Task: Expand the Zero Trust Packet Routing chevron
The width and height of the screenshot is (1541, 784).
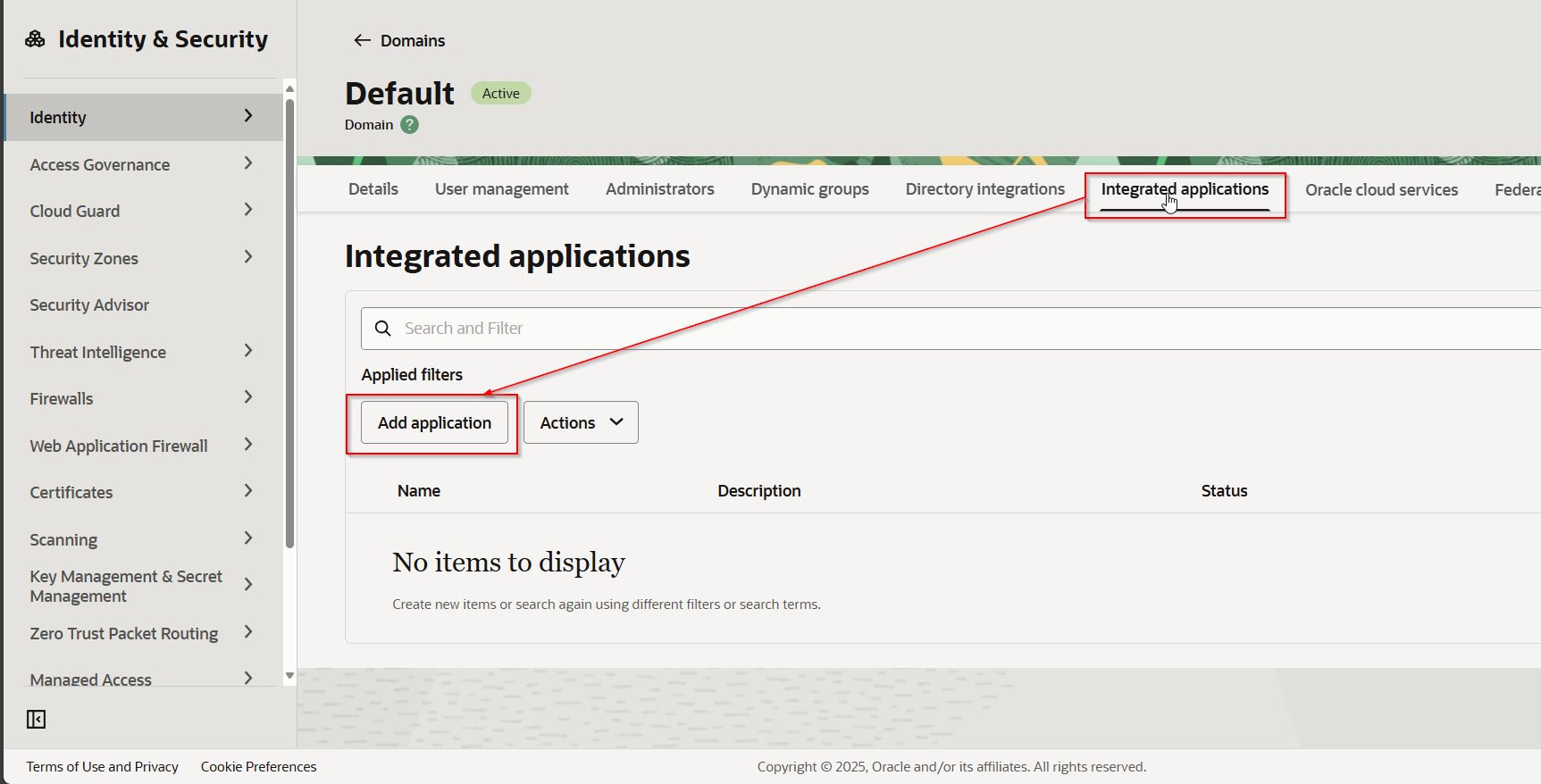Action: (x=248, y=632)
